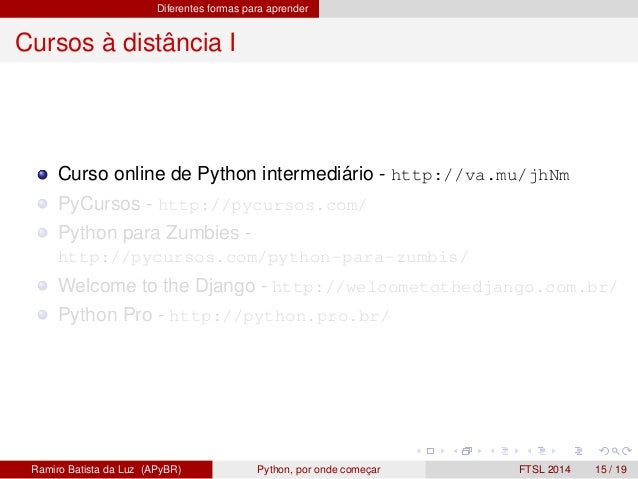Open the welcometothedjango.com.br link
638x479 pixels.
[x=445, y=287]
